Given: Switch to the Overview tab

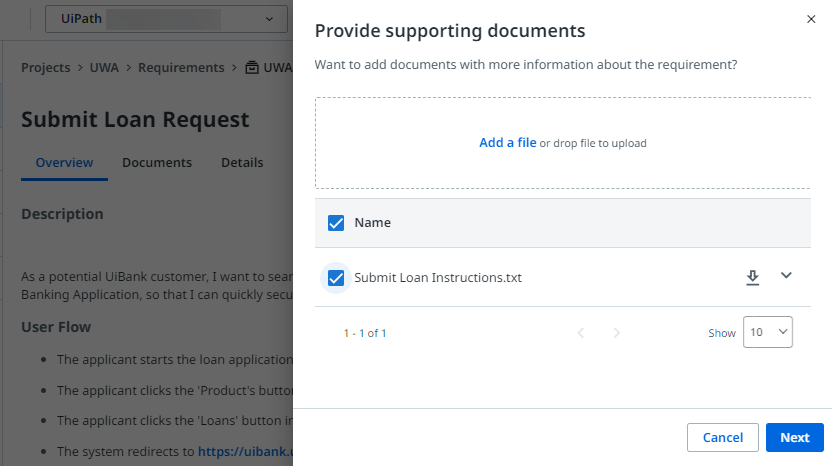Looking at the screenshot, I should pos(64,163).
